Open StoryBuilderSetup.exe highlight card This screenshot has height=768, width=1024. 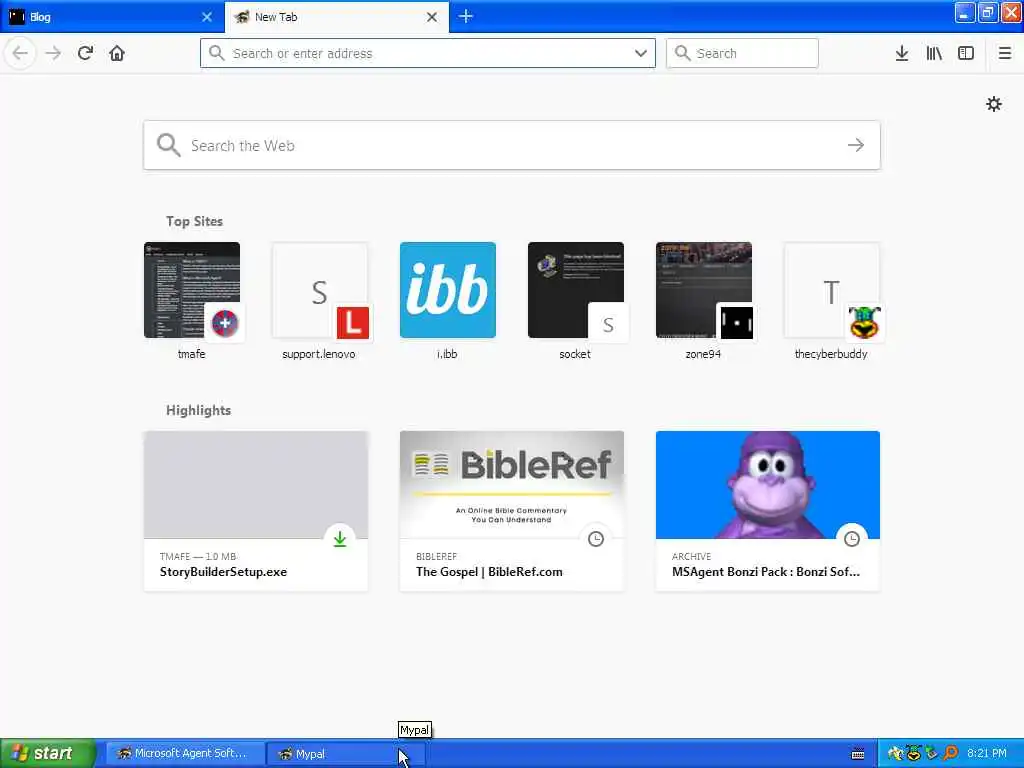pyautogui.click(x=256, y=511)
